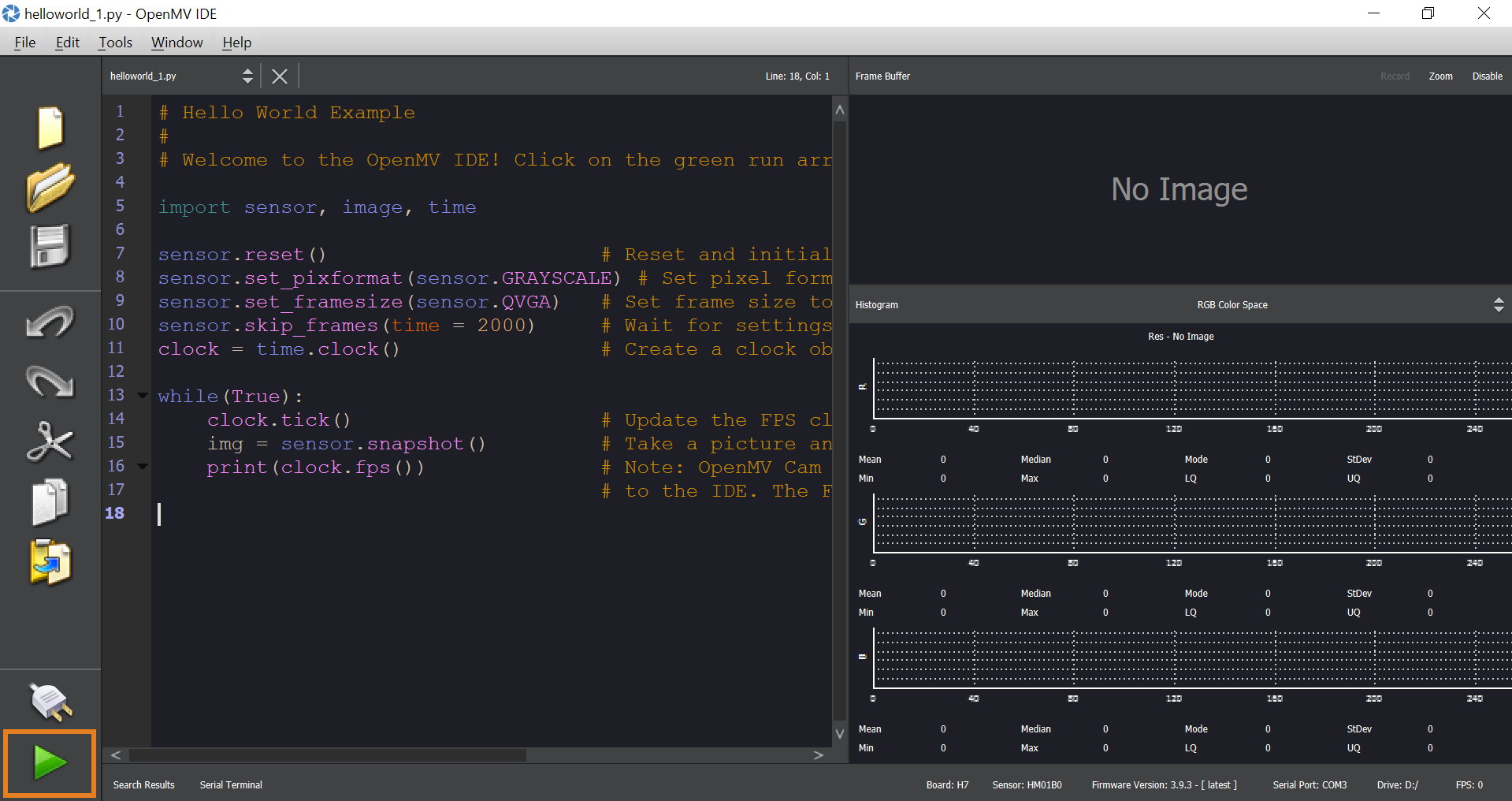
Task: Click the Firmware Version 3.9.3 status label
Action: click(1164, 785)
